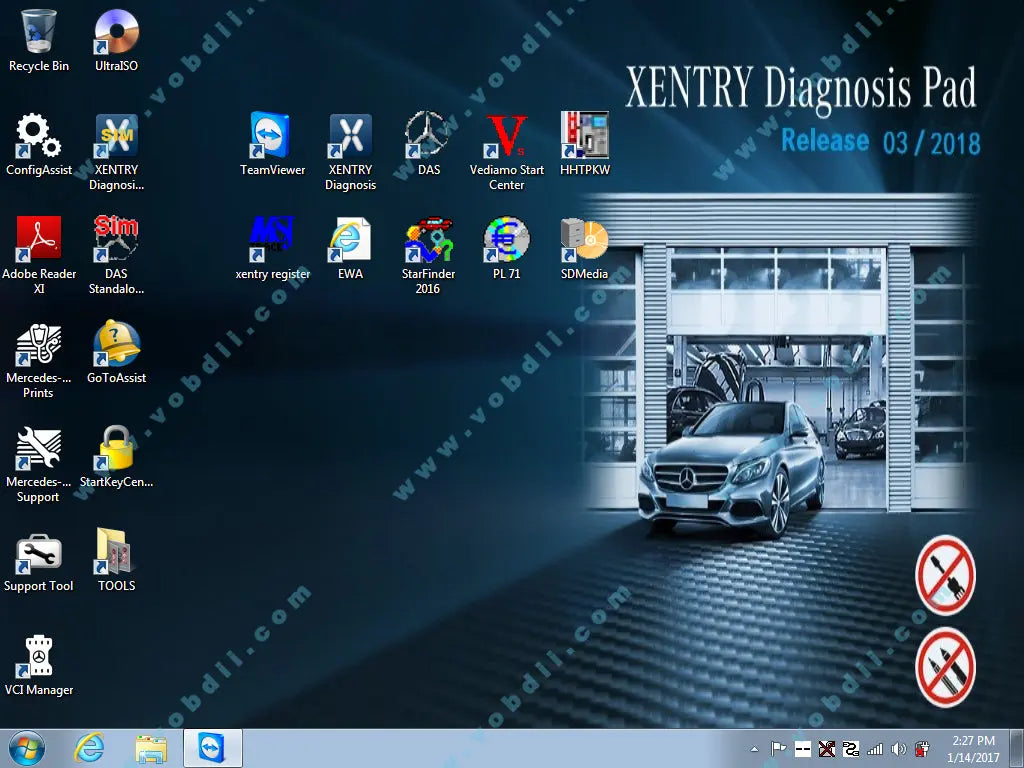This screenshot has width=1024, height=768.
Task: Open the PL 71 price list icon
Action: pos(506,241)
